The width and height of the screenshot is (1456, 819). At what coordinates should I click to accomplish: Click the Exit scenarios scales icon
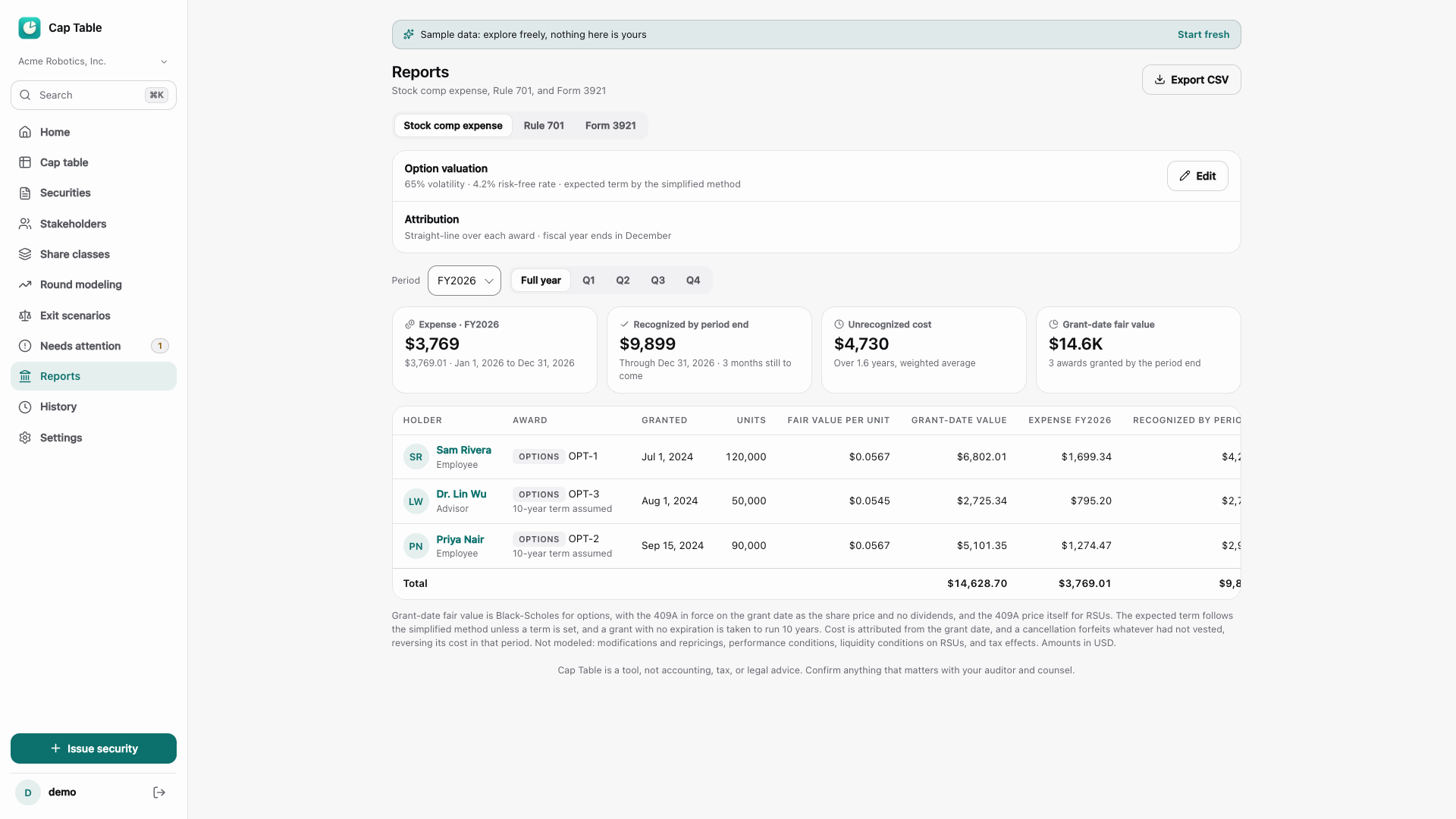[25, 315]
